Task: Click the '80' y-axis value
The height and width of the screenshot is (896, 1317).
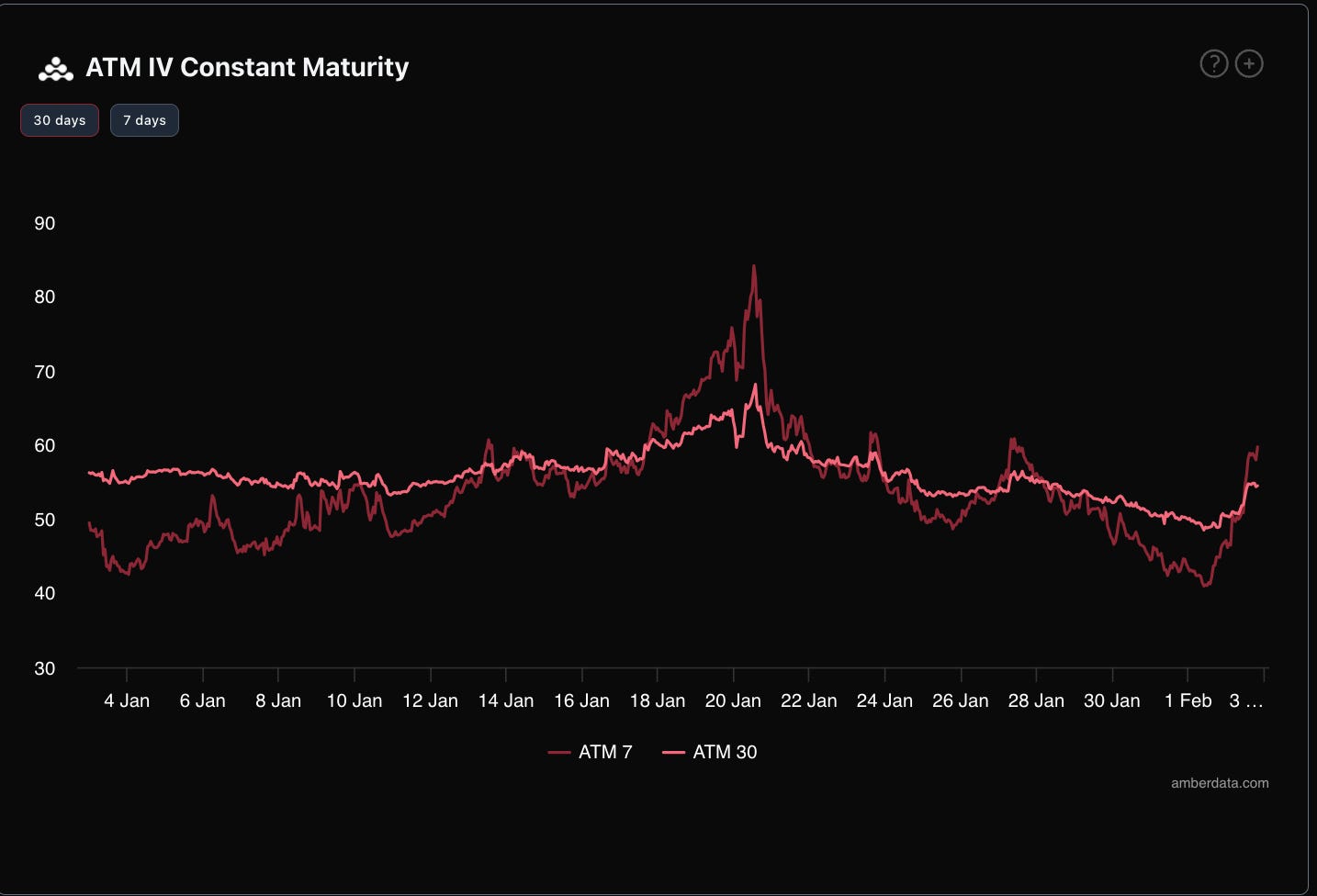Action: (44, 297)
